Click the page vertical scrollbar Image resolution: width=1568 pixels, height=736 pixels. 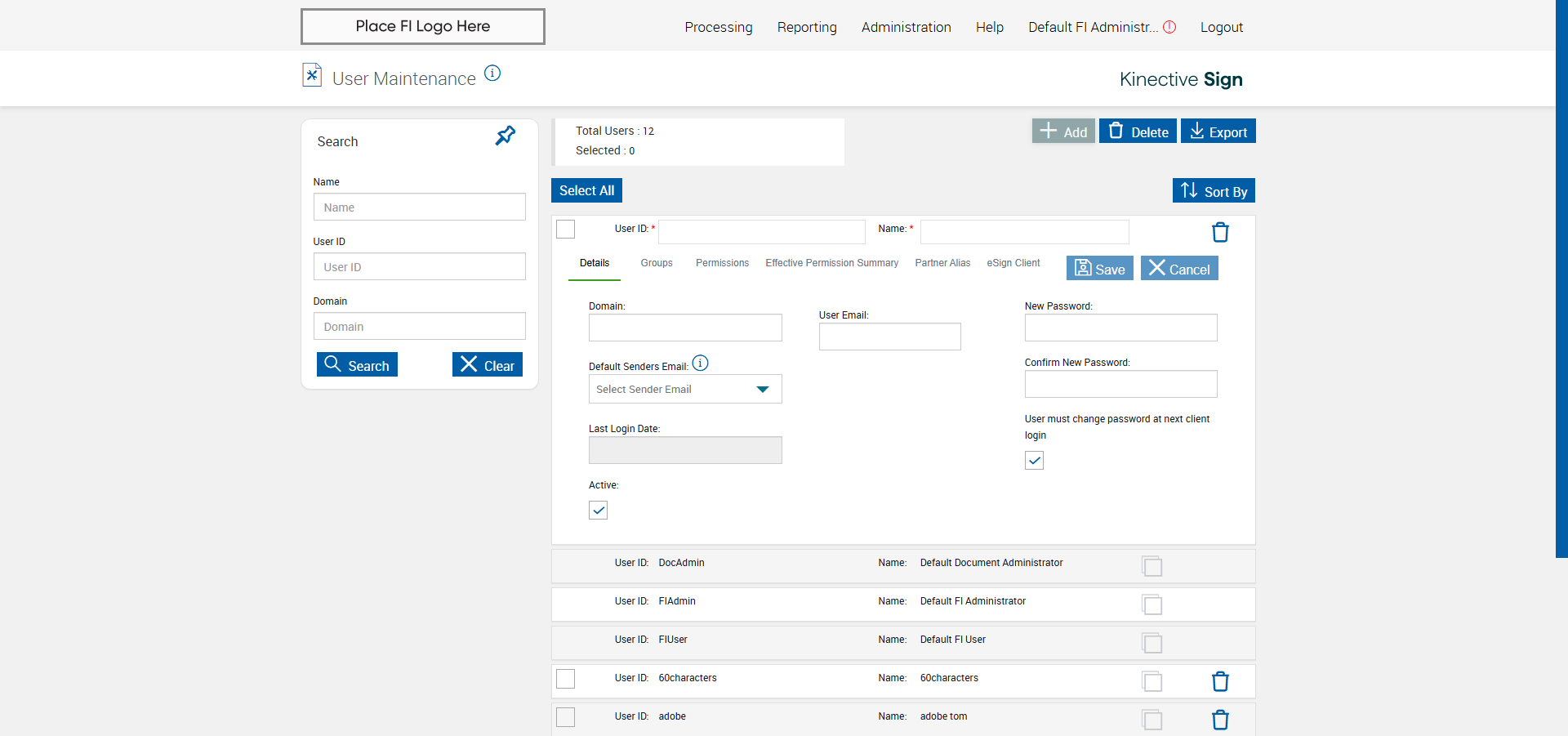(x=1561, y=278)
